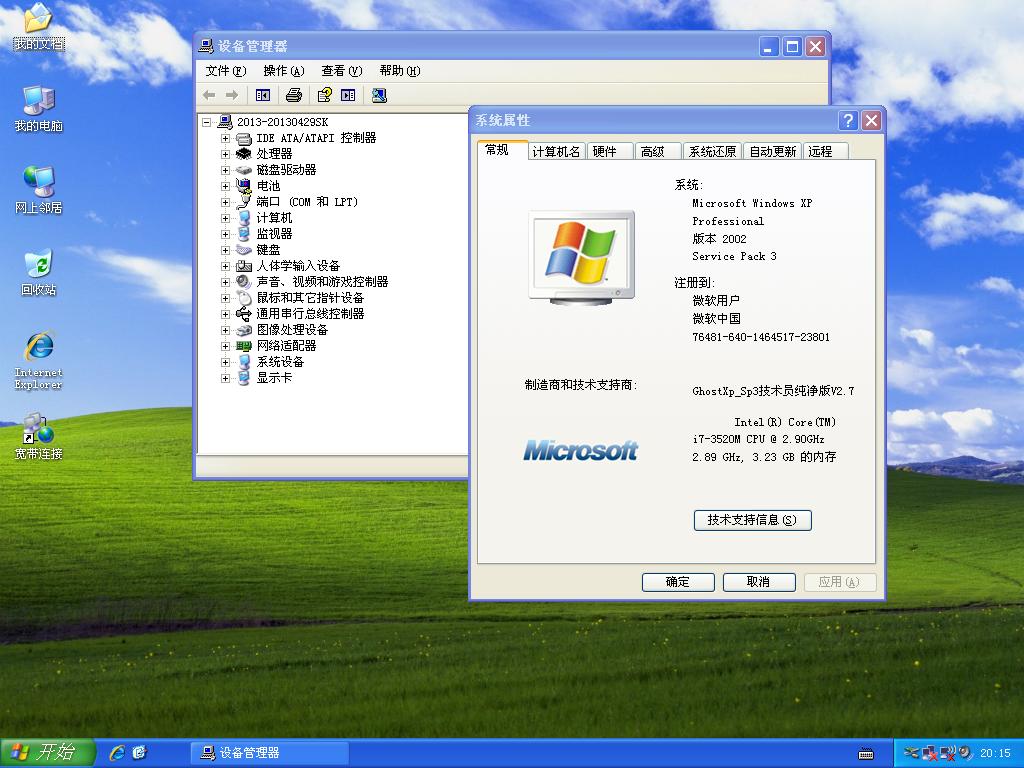Select 鼠标和其它指针设备 tree item
The height and width of the screenshot is (768, 1024).
click(310, 298)
